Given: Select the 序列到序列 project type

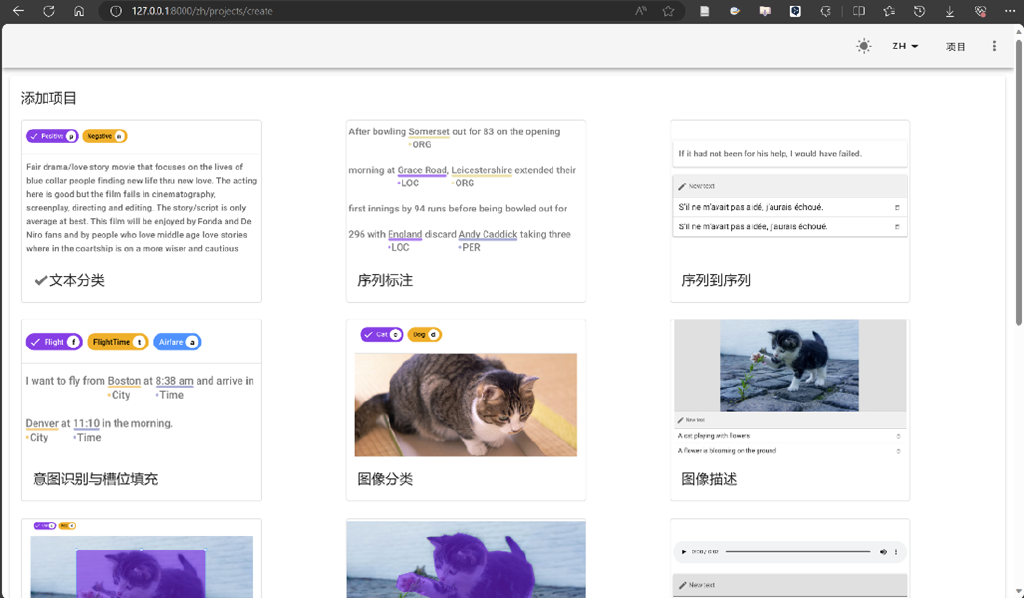Looking at the screenshot, I should [789, 211].
